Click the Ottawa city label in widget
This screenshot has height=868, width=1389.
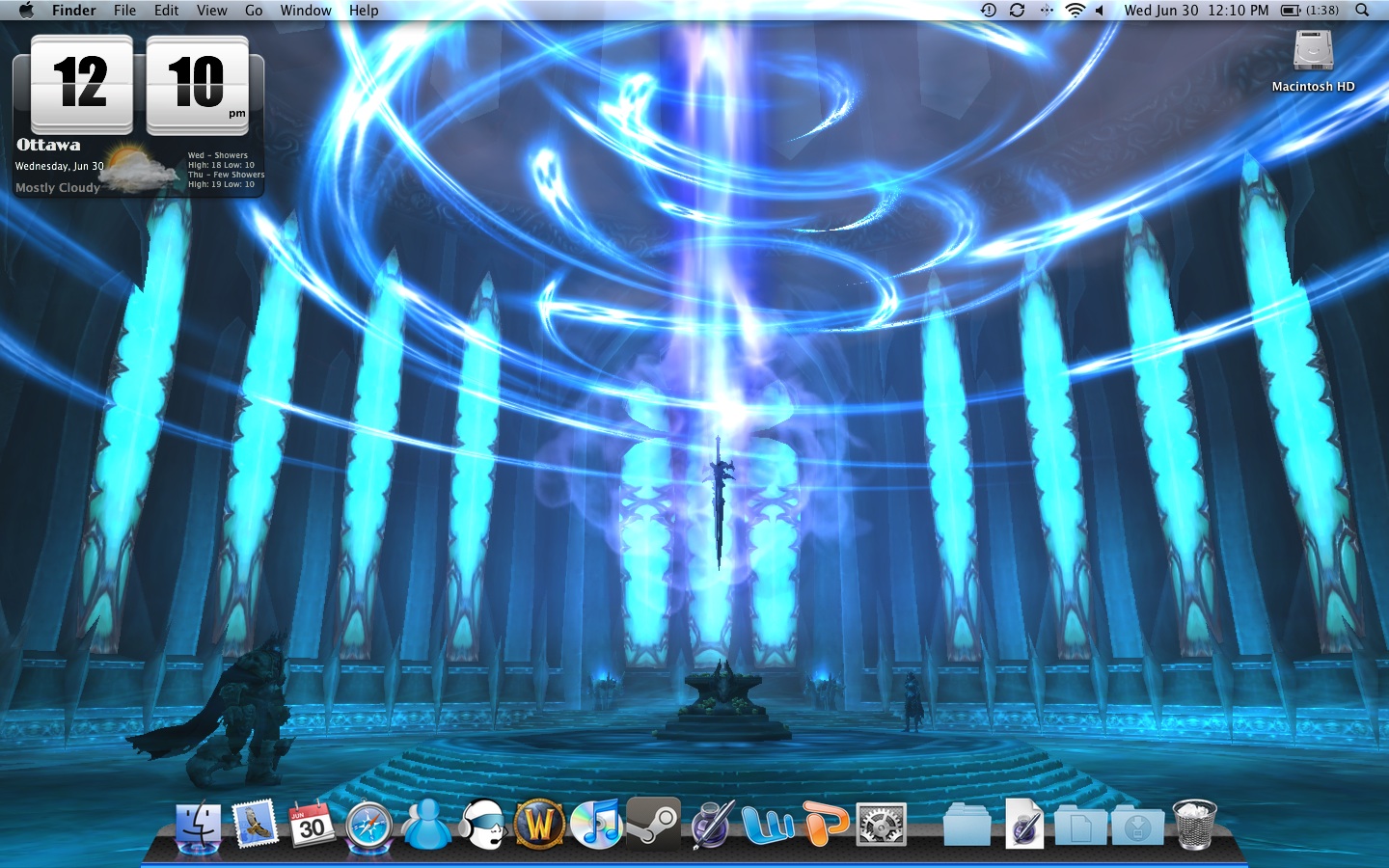(x=48, y=145)
